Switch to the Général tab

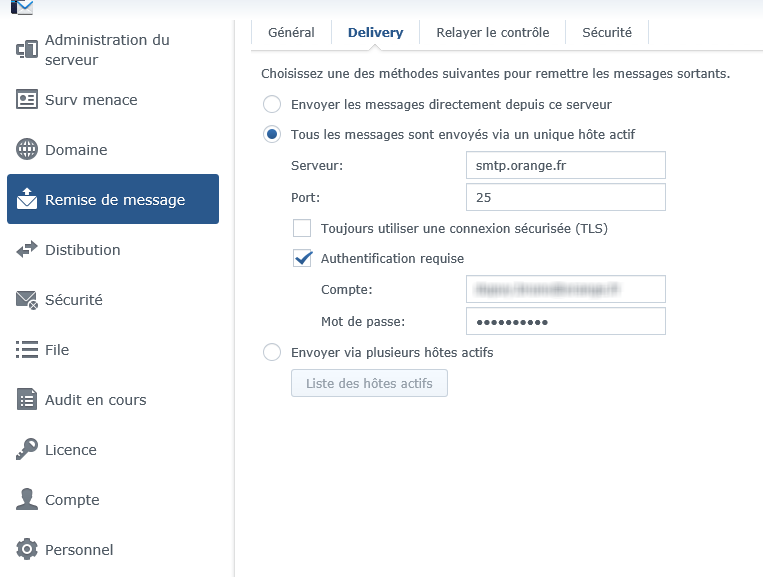[291, 33]
